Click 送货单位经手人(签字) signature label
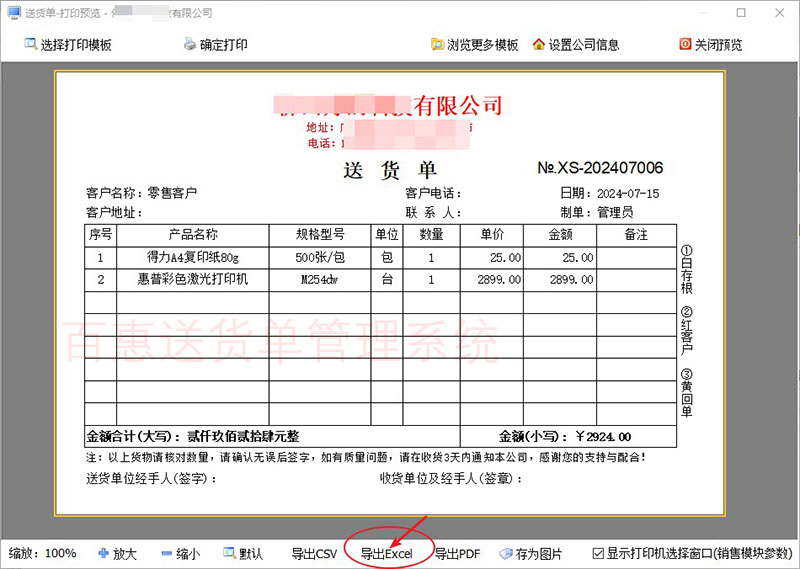This screenshot has height=569, width=800. point(152,479)
